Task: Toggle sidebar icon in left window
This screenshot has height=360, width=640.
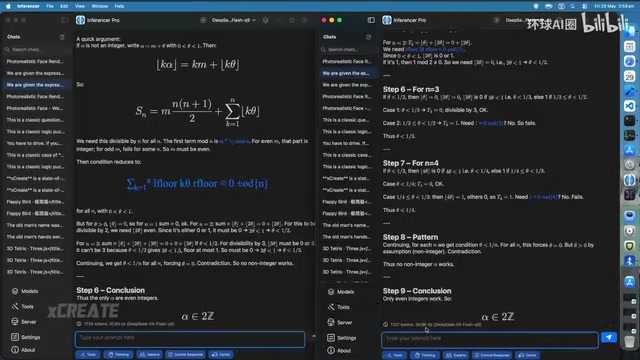Action: pyautogui.click(x=64, y=20)
